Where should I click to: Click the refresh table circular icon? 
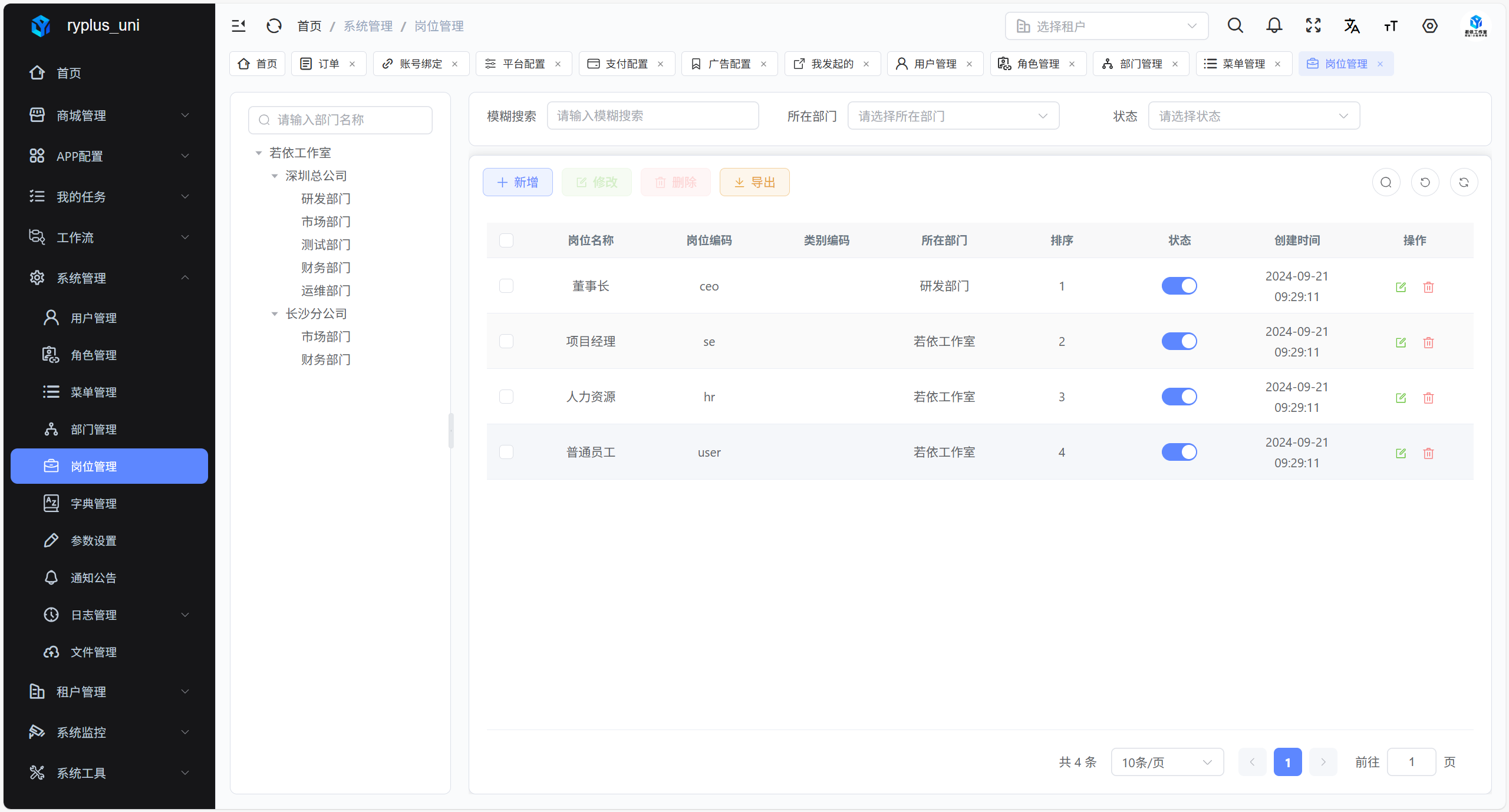[x=1464, y=182]
